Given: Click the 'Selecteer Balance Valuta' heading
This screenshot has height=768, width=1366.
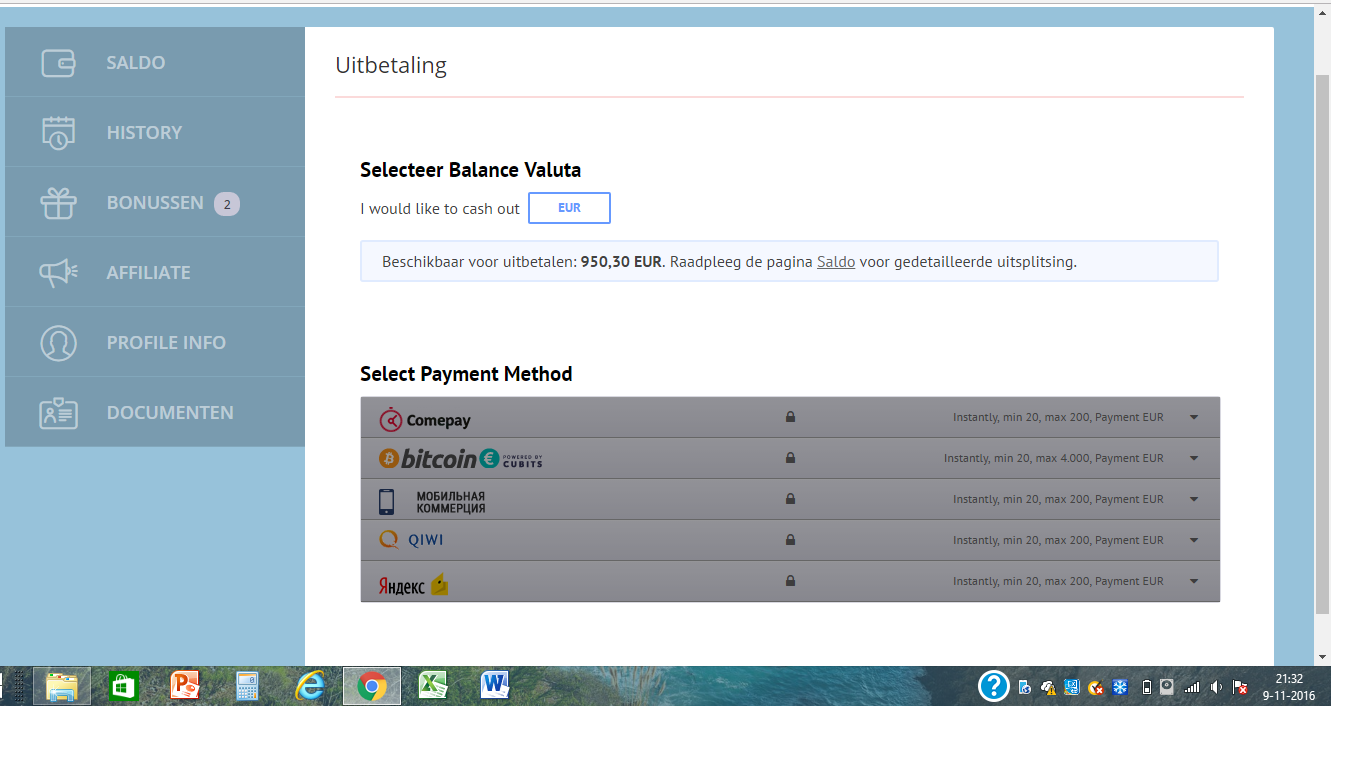Looking at the screenshot, I should pyautogui.click(x=470, y=170).
